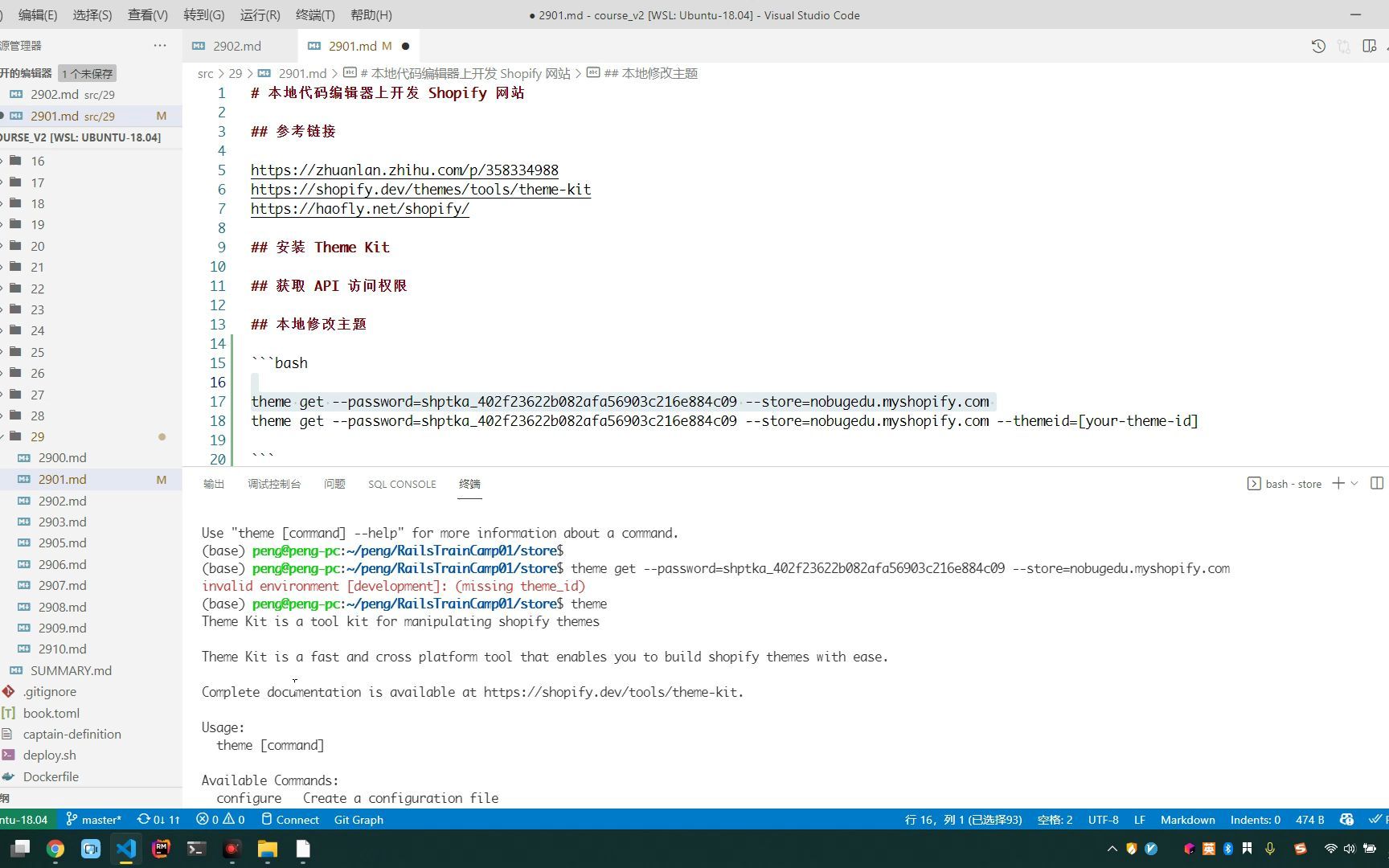Open RubyMine taskbar icon
This screenshot has width=1389, height=868.
(161, 849)
